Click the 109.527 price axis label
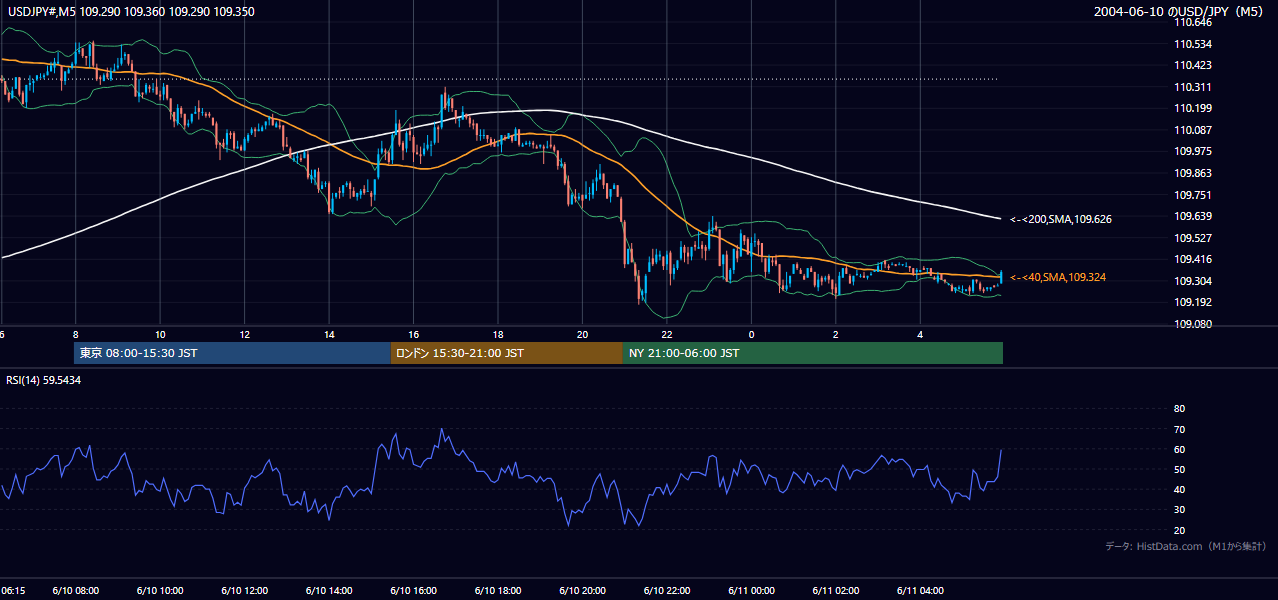This screenshot has height=600, width=1278. 1192,238
